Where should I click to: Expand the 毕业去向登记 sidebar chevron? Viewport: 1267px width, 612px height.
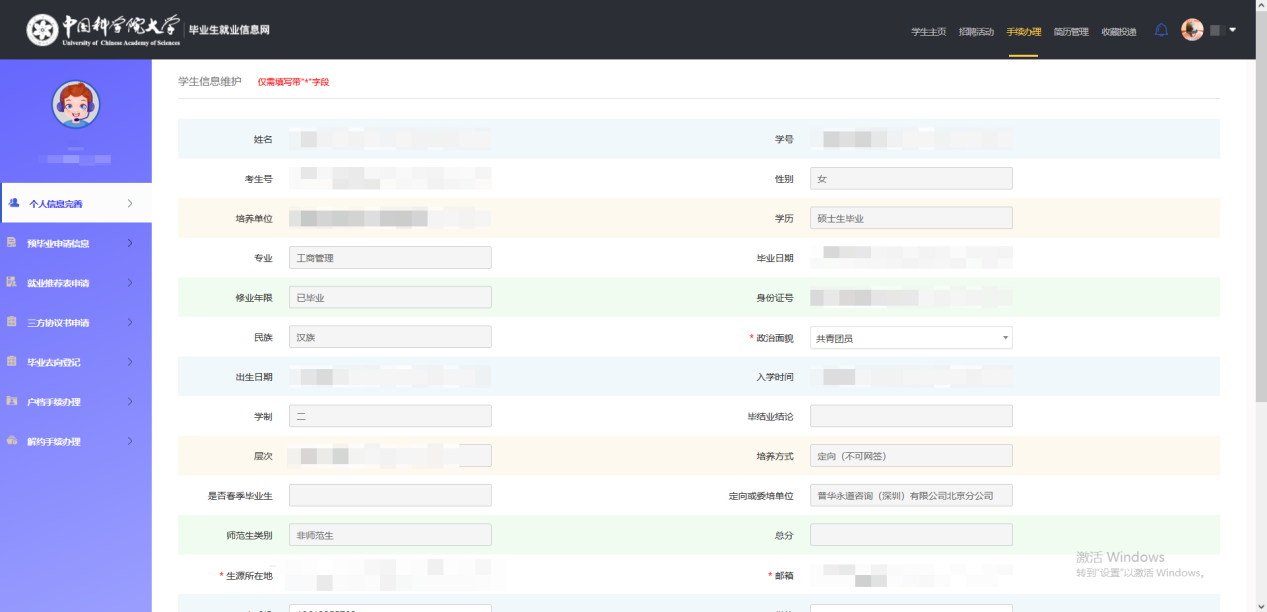click(130, 362)
